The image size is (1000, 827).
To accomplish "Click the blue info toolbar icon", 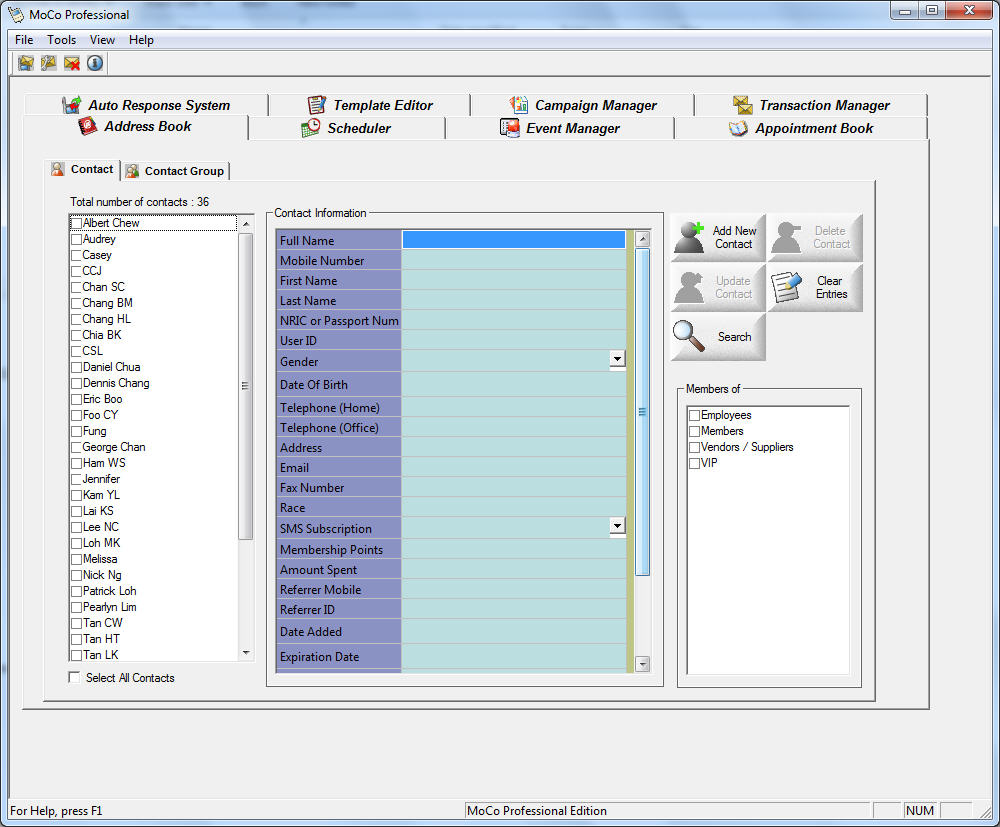I will click(95, 63).
